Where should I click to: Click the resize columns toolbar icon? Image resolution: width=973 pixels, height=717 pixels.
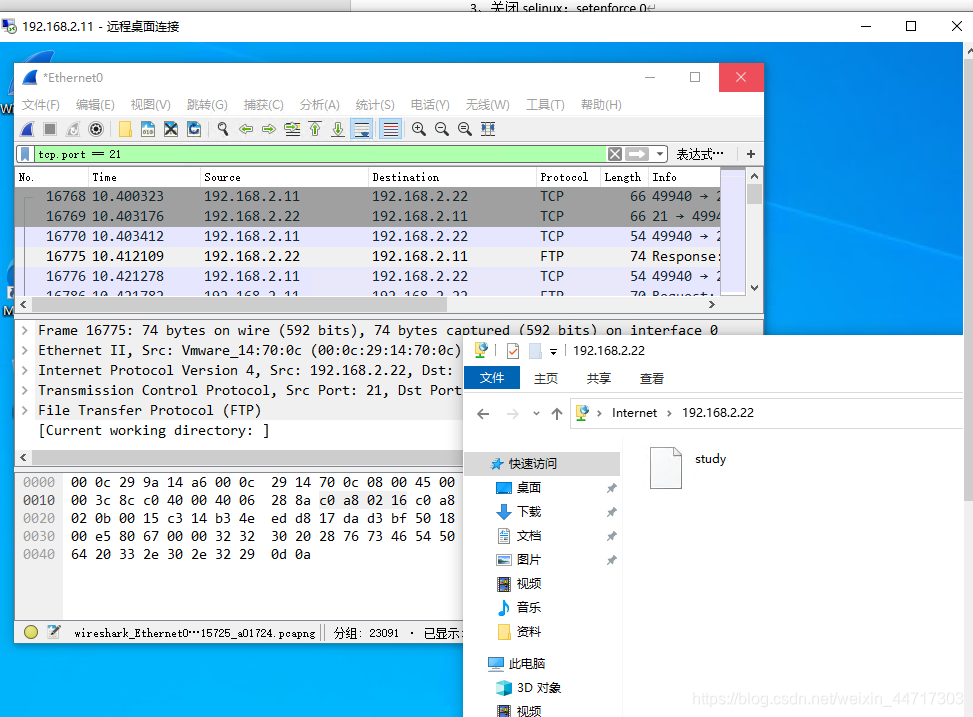[488, 129]
